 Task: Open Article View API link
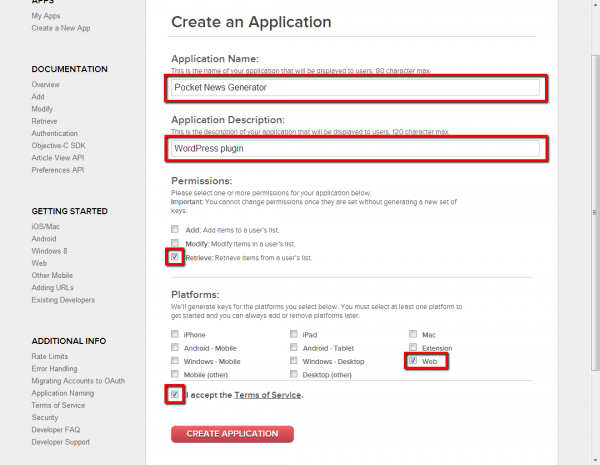(x=58, y=158)
